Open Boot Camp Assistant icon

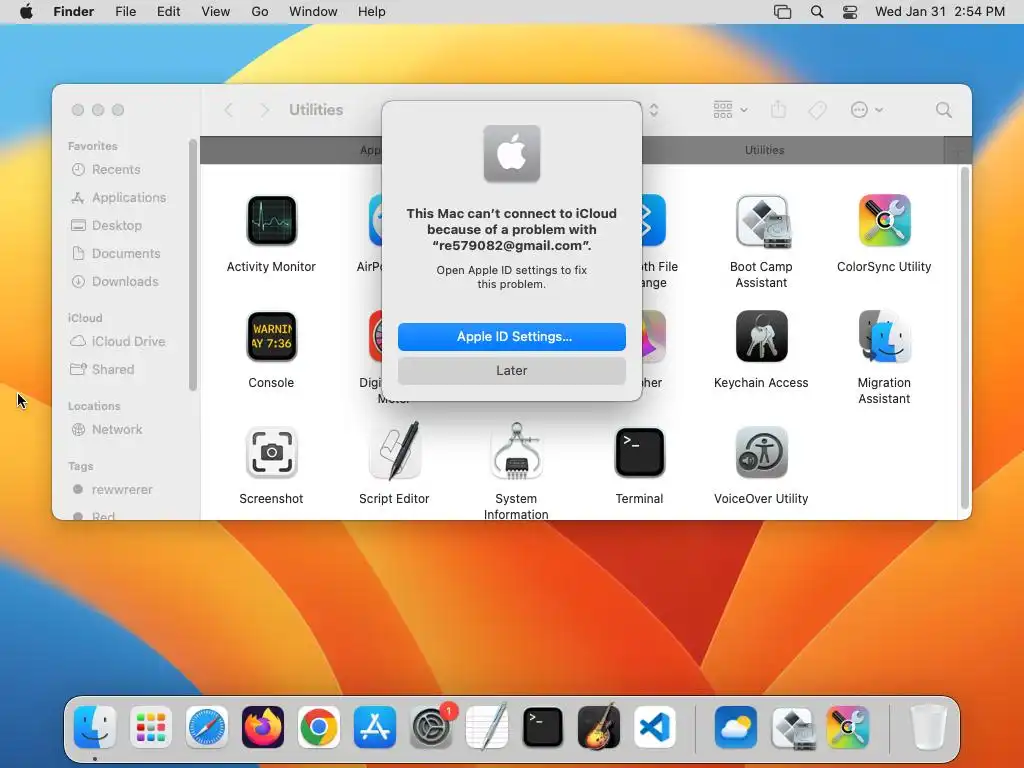tap(761, 221)
